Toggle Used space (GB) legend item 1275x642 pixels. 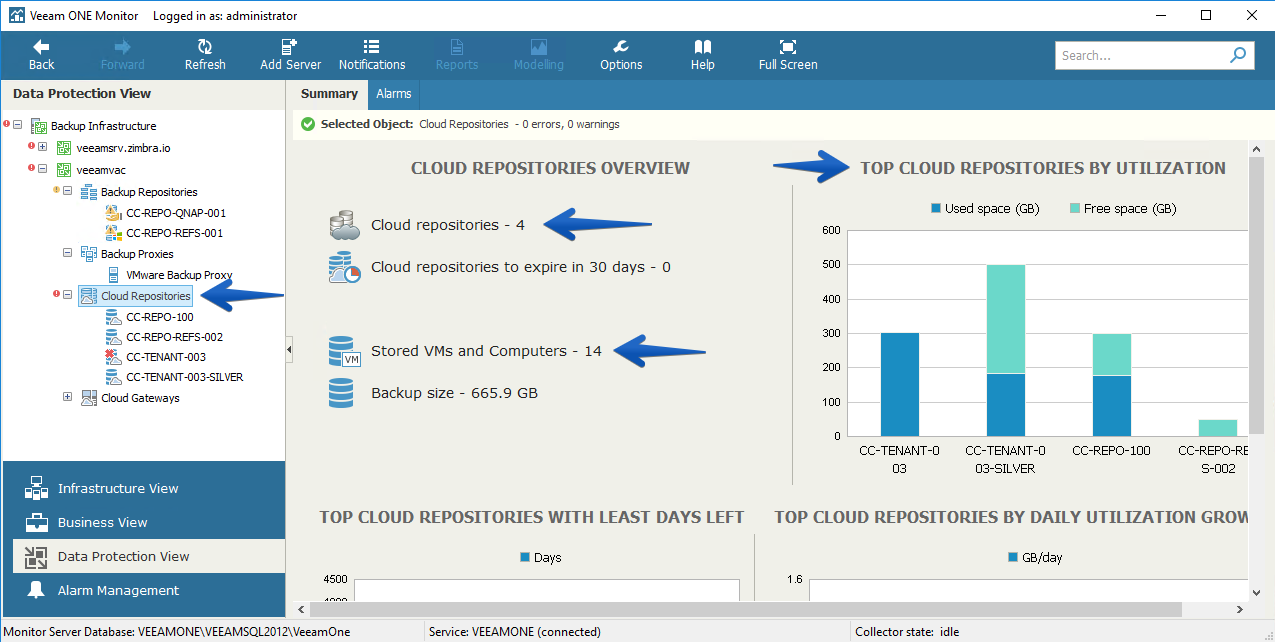pos(985,208)
